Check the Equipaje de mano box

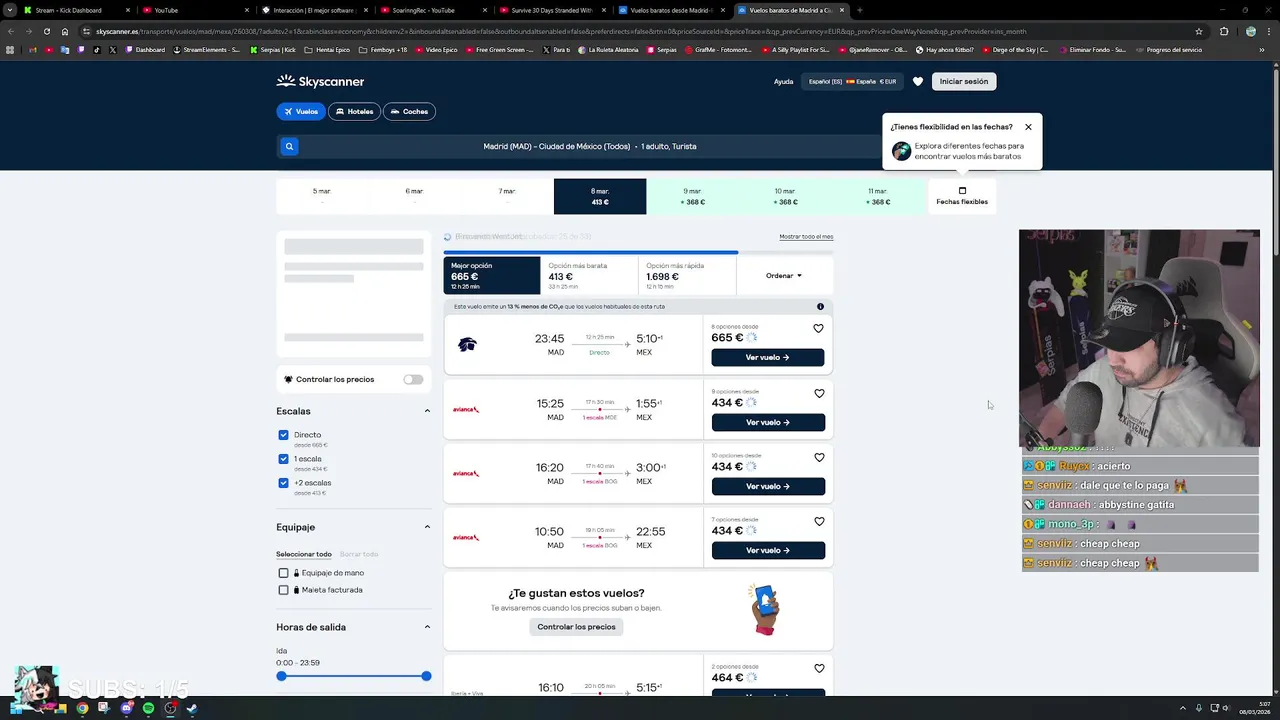tap(283, 573)
